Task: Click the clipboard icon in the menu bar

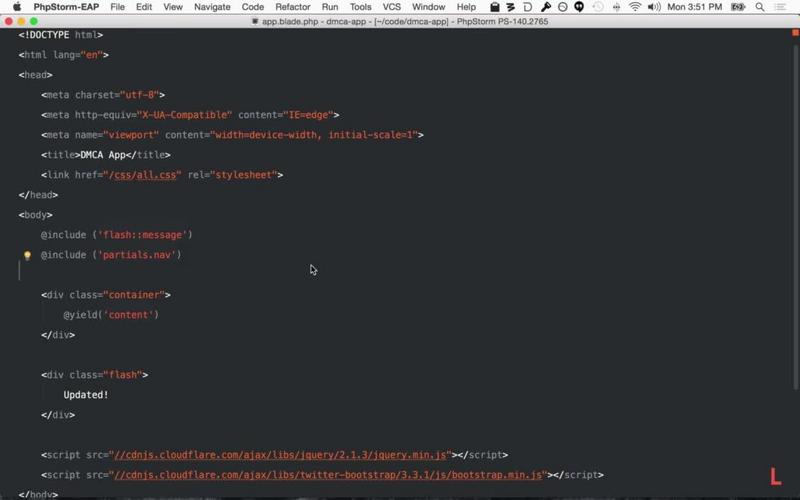Action: 494,7
